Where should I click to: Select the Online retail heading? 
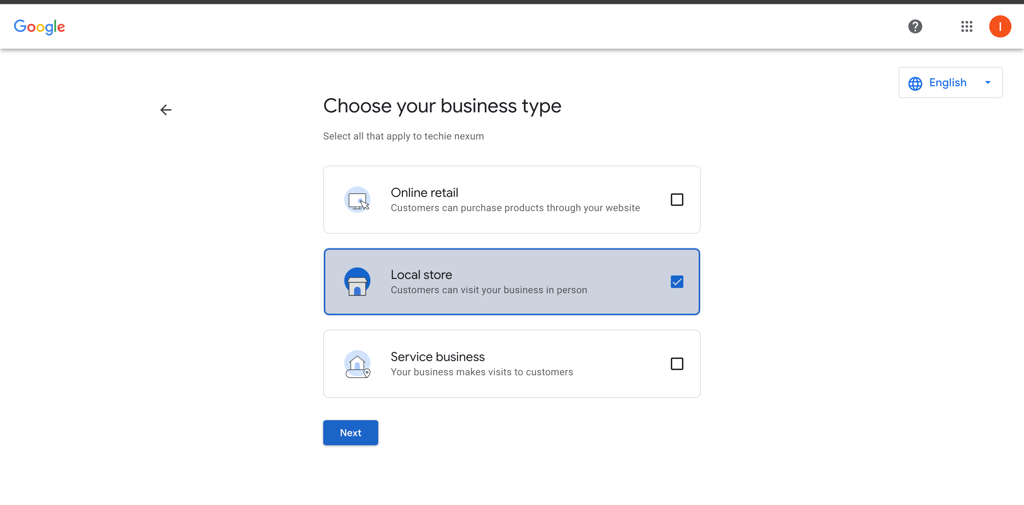click(x=424, y=193)
